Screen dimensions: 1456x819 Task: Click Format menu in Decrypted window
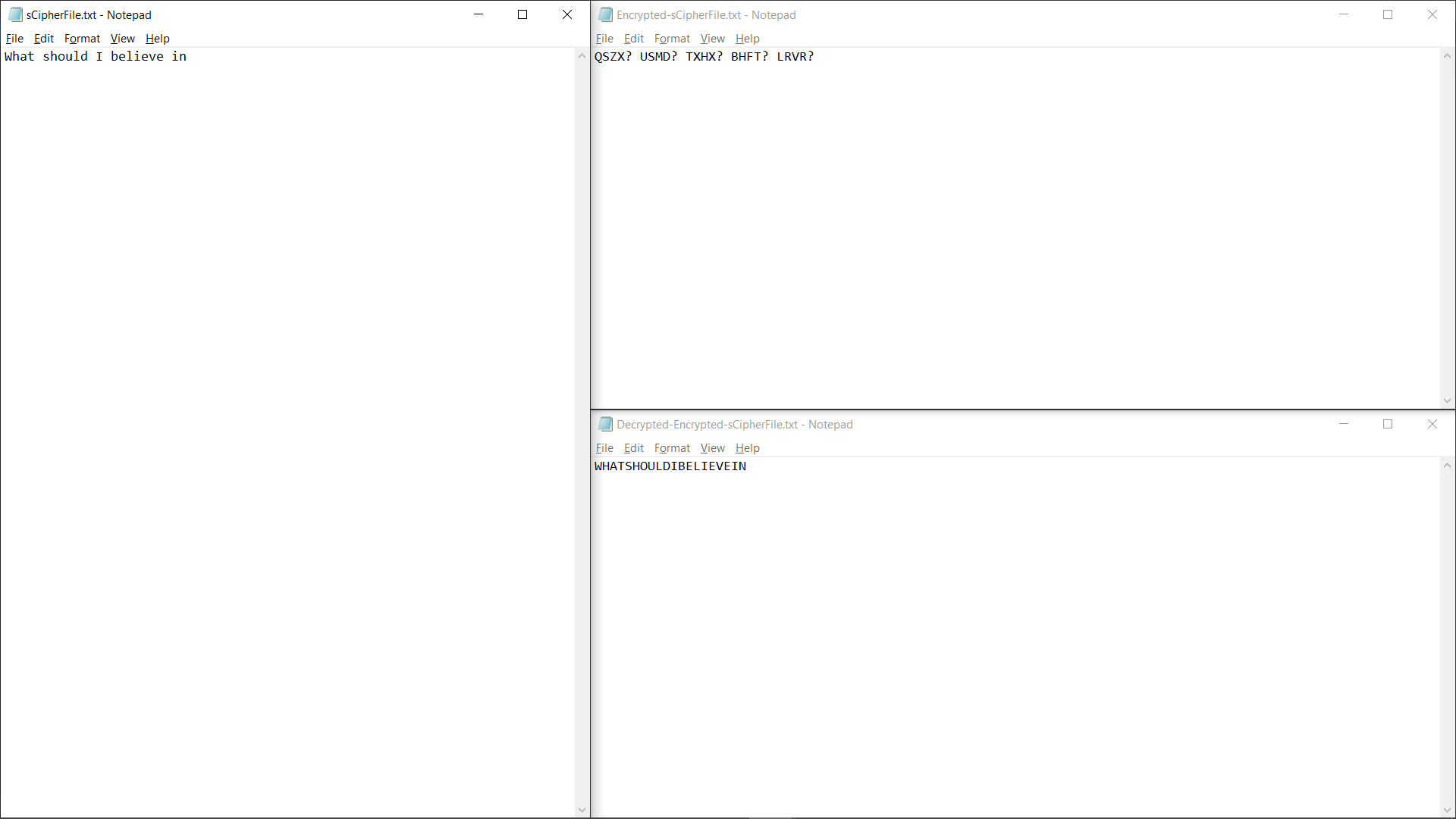(x=671, y=448)
